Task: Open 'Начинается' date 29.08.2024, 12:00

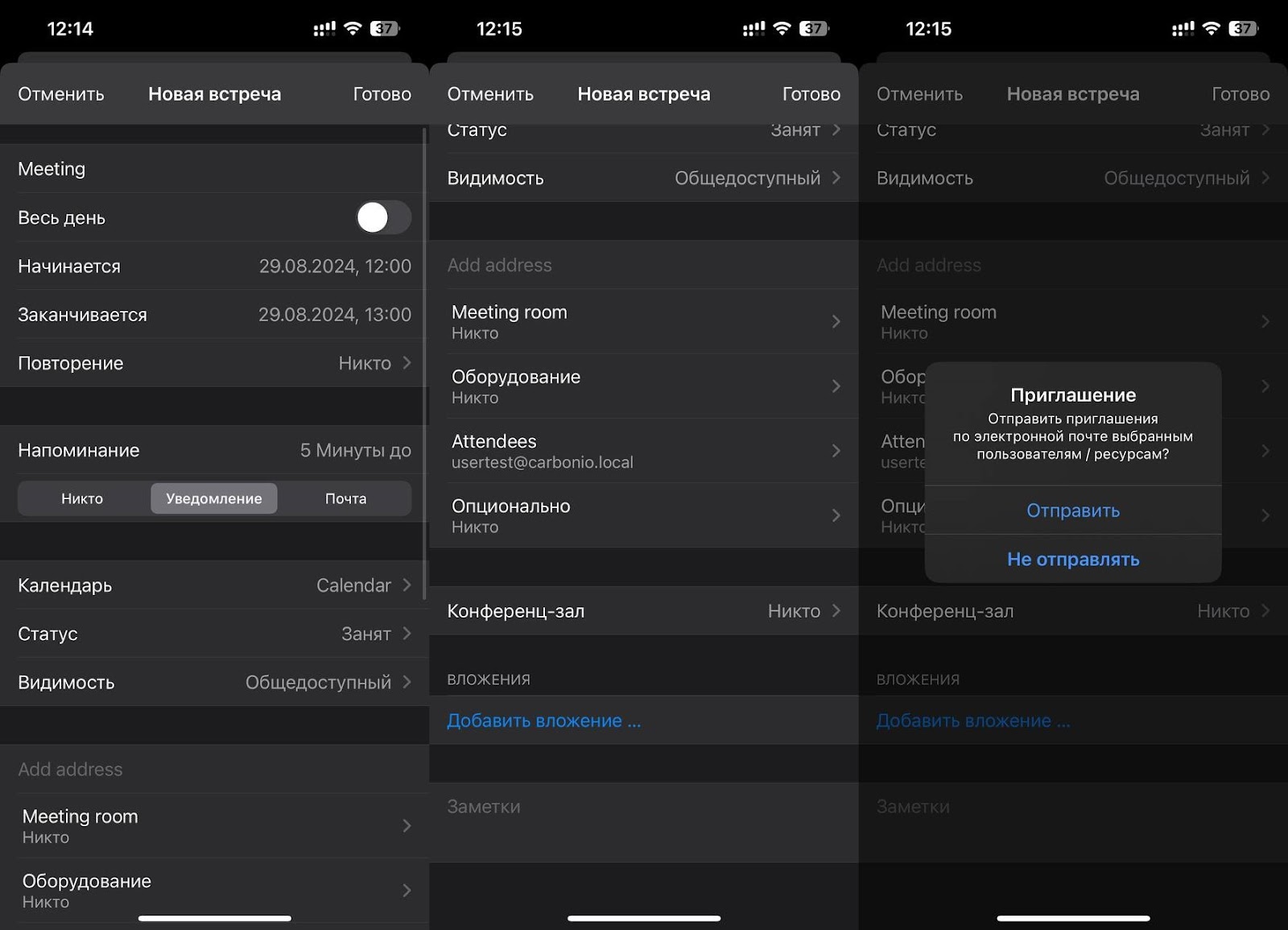Action: [214, 266]
